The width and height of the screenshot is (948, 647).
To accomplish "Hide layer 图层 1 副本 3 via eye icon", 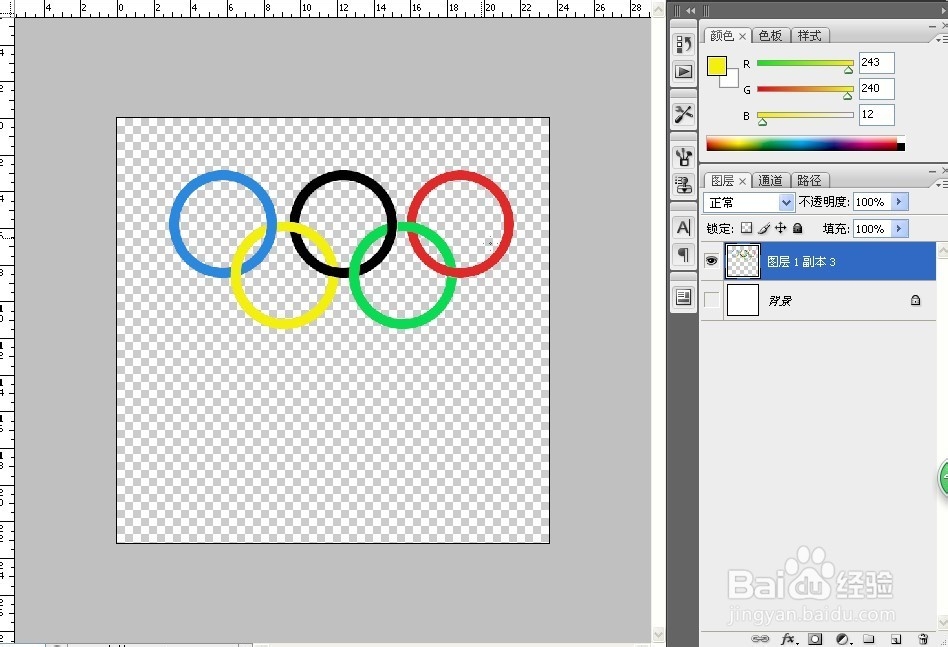I will point(712,261).
